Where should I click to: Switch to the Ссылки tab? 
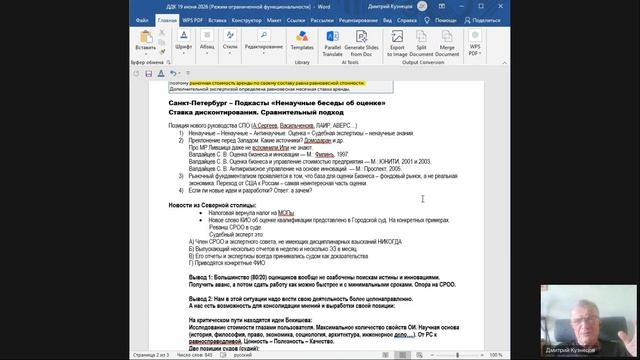(296, 20)
